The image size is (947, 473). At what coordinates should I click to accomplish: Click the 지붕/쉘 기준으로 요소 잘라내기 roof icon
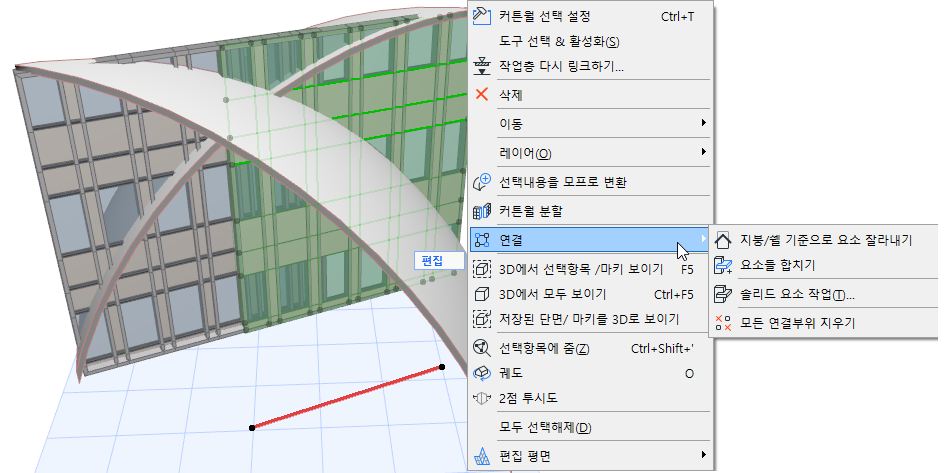723,240
